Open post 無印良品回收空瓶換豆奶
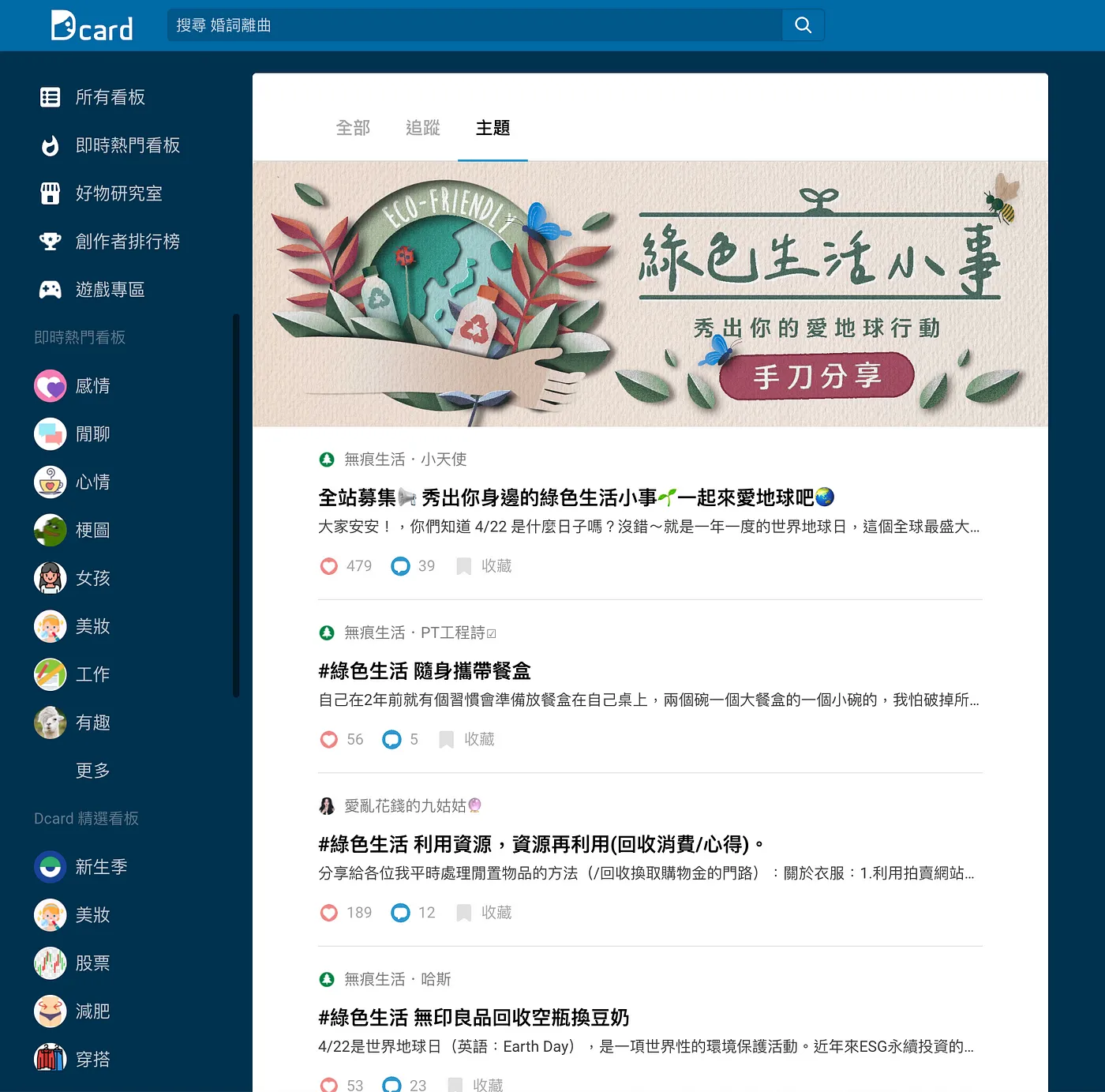 tap(474, 1018)
